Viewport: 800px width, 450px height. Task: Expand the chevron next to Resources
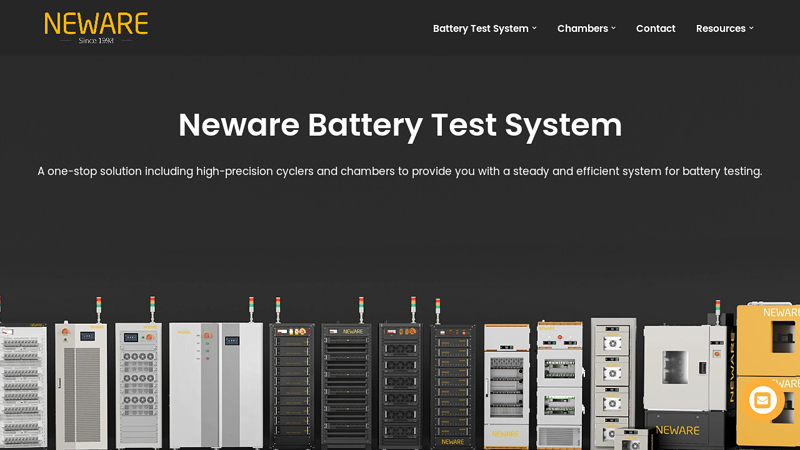pyautogui.click(x=751, y=28)
